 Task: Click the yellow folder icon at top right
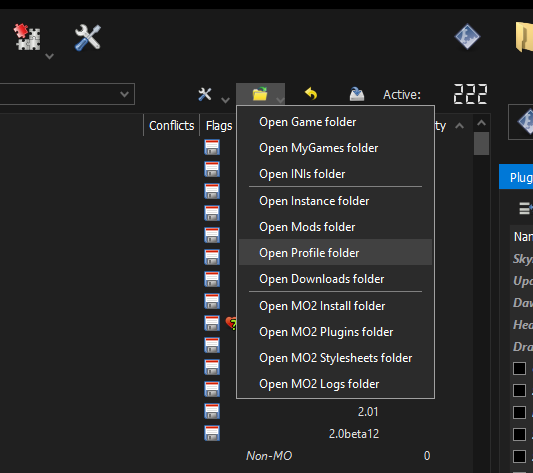click(x=524, y=37)
